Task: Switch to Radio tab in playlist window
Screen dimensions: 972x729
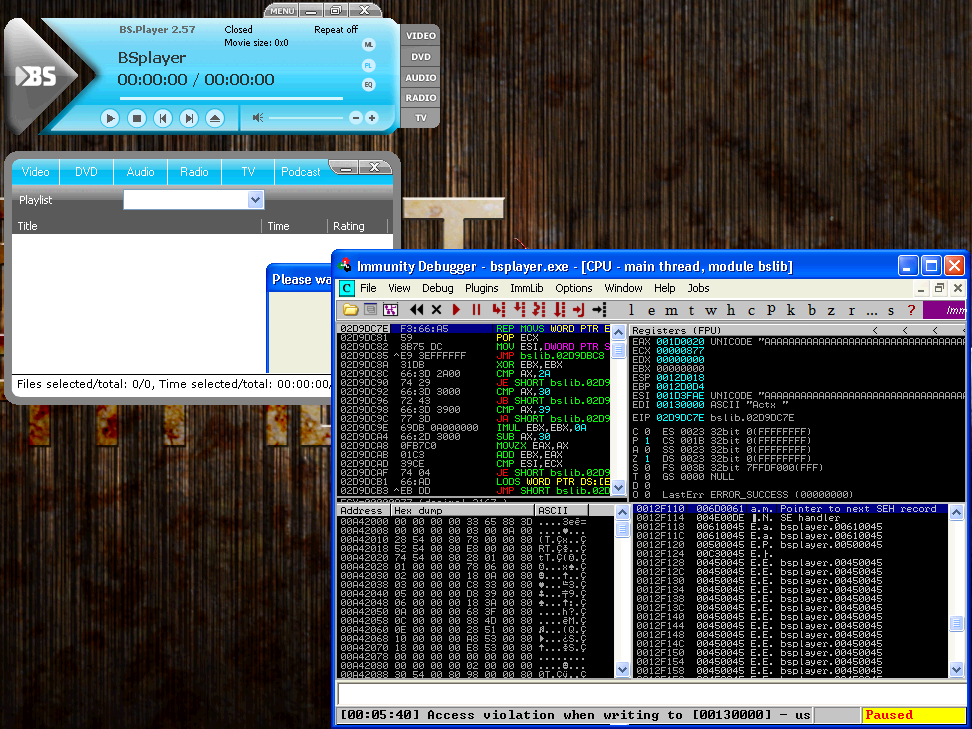Action: pos(194,172)
